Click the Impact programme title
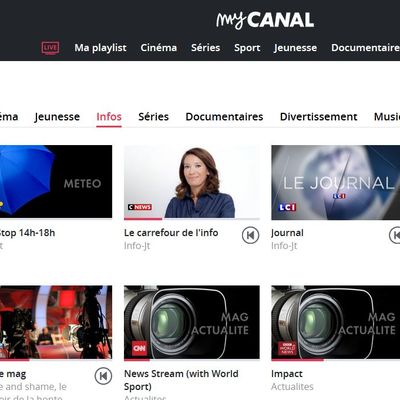Image resolution: width=400 pixels, height=400 pixels. tap(287, 374)
